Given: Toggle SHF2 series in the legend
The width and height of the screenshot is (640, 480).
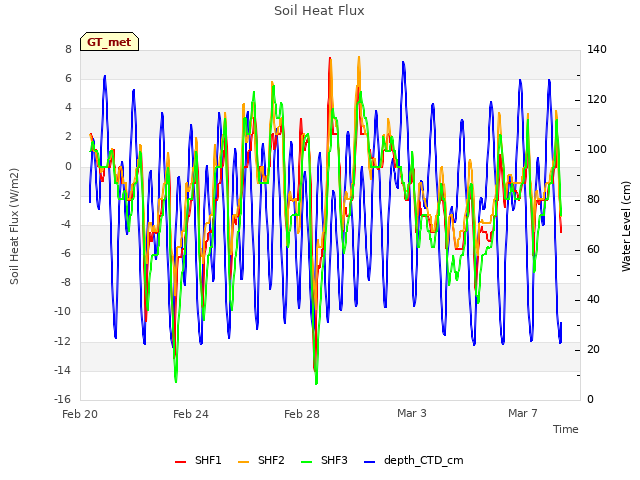Looking at the screenshot, I should (x=261, y=460).
